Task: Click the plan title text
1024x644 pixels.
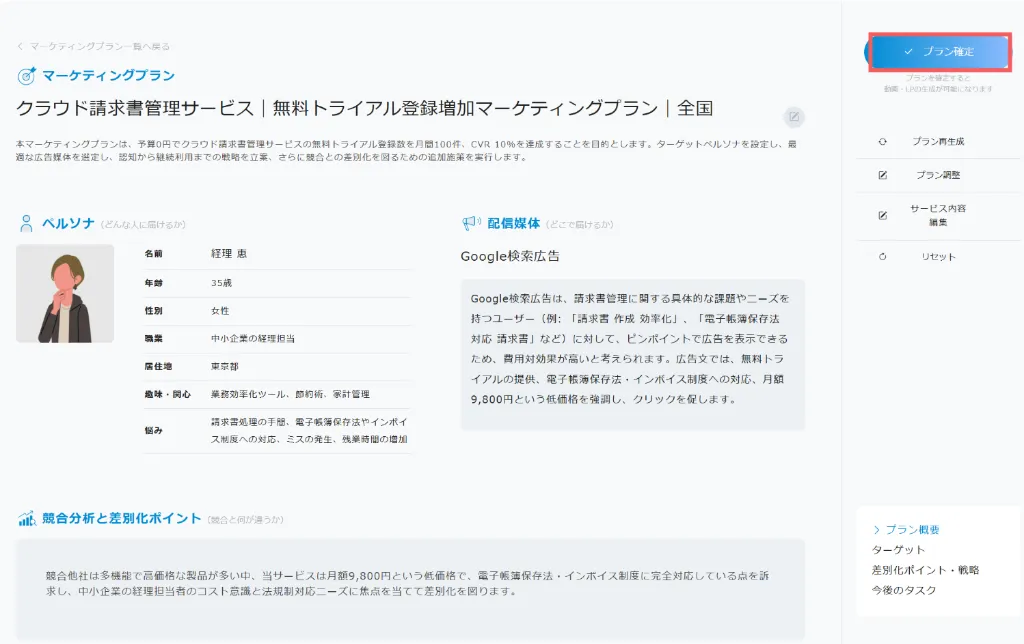Action: point(364,108)
